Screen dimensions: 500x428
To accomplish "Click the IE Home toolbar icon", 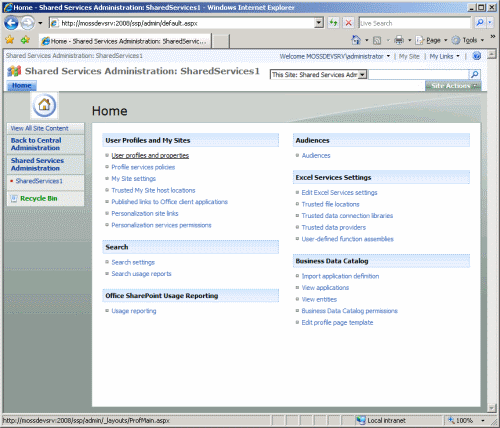I will (x=356, y=40).
